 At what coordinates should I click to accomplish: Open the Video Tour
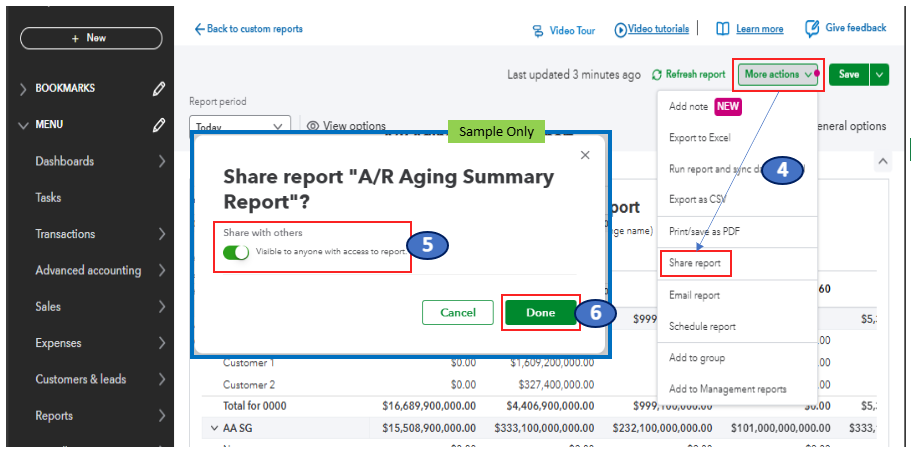click(x=572, y=31)
